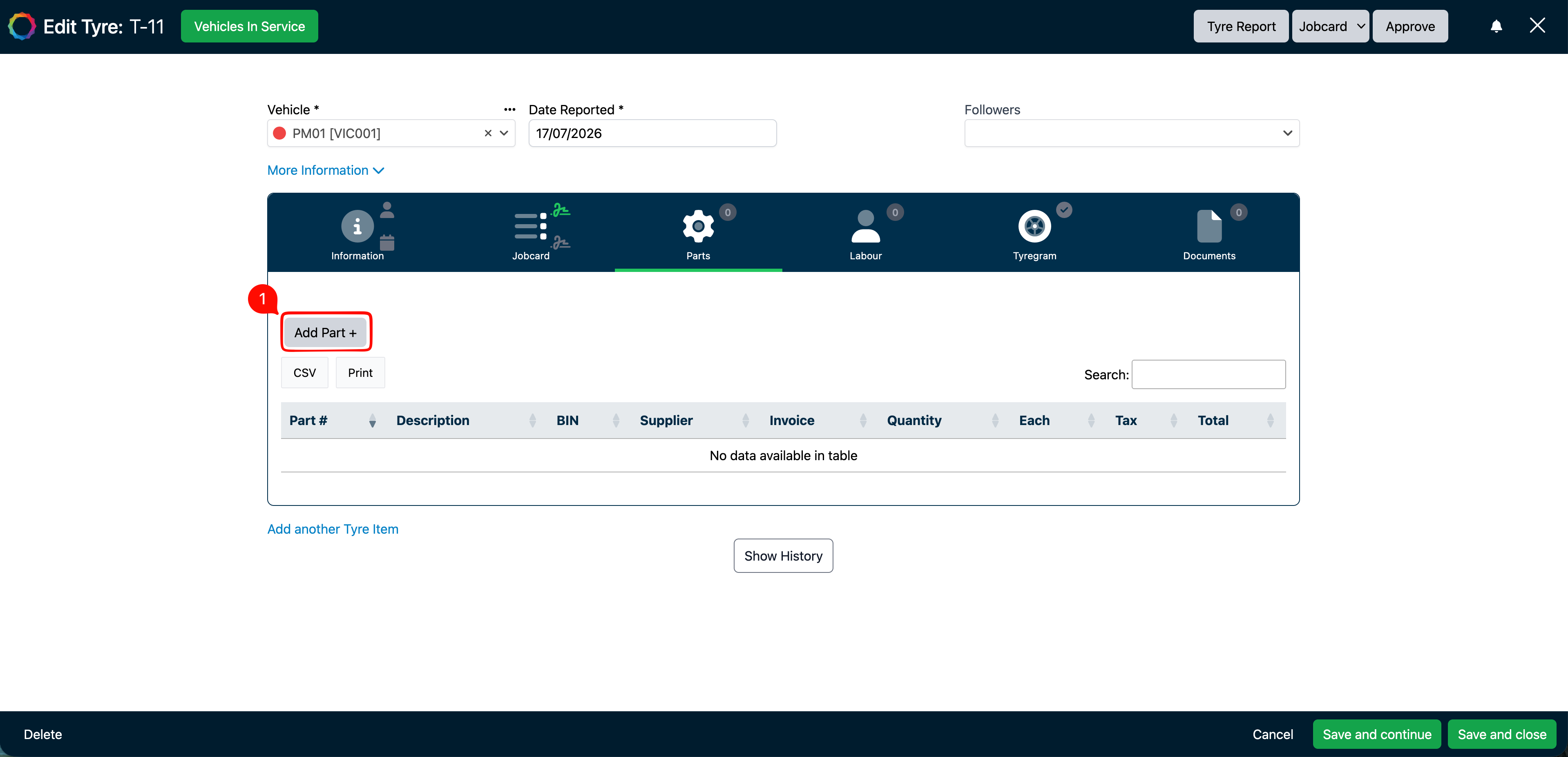The image size is (1568, 757).
Task: Select the Parts tab
Action: [698, 234]
